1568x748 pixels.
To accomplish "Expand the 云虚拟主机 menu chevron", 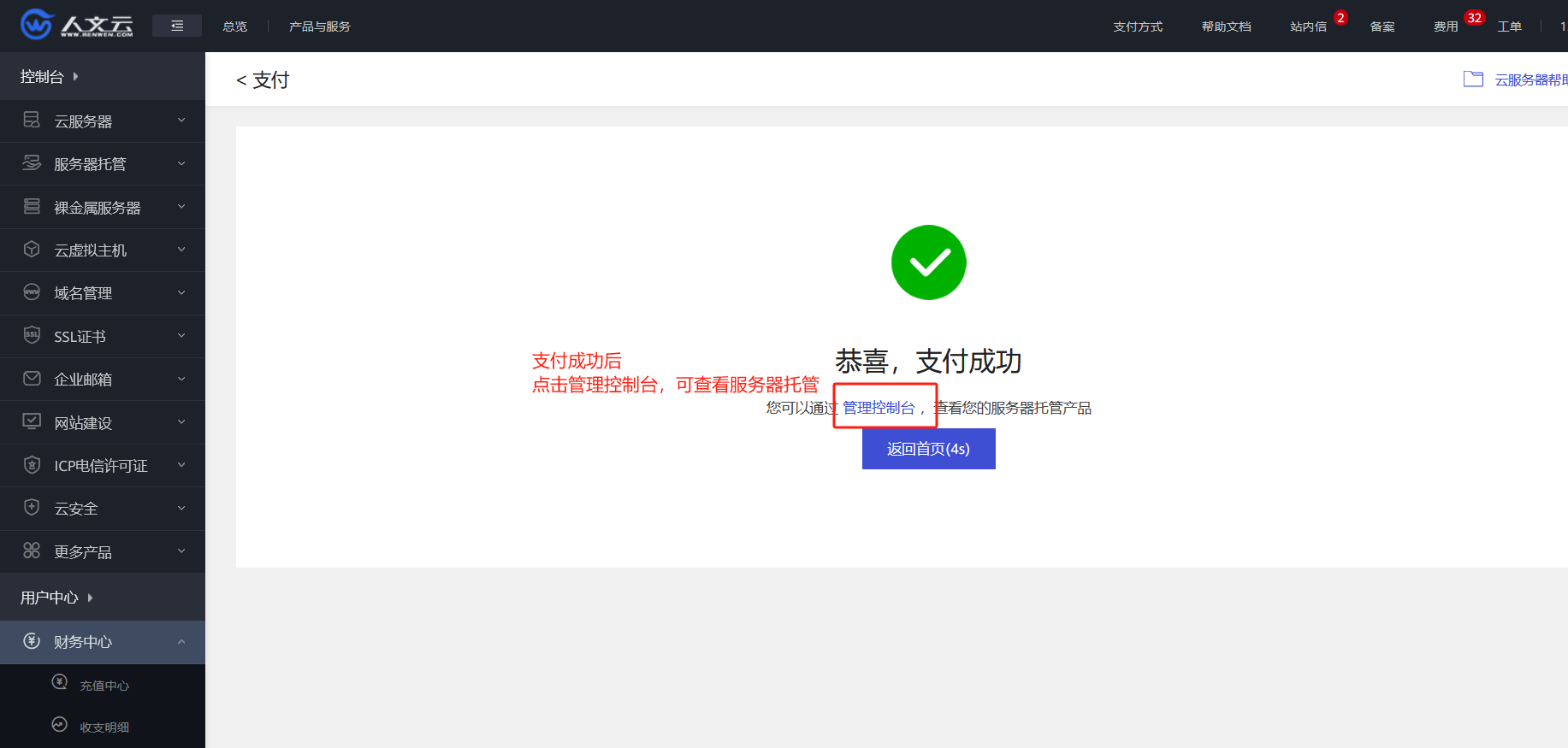I will click(181, 250).
